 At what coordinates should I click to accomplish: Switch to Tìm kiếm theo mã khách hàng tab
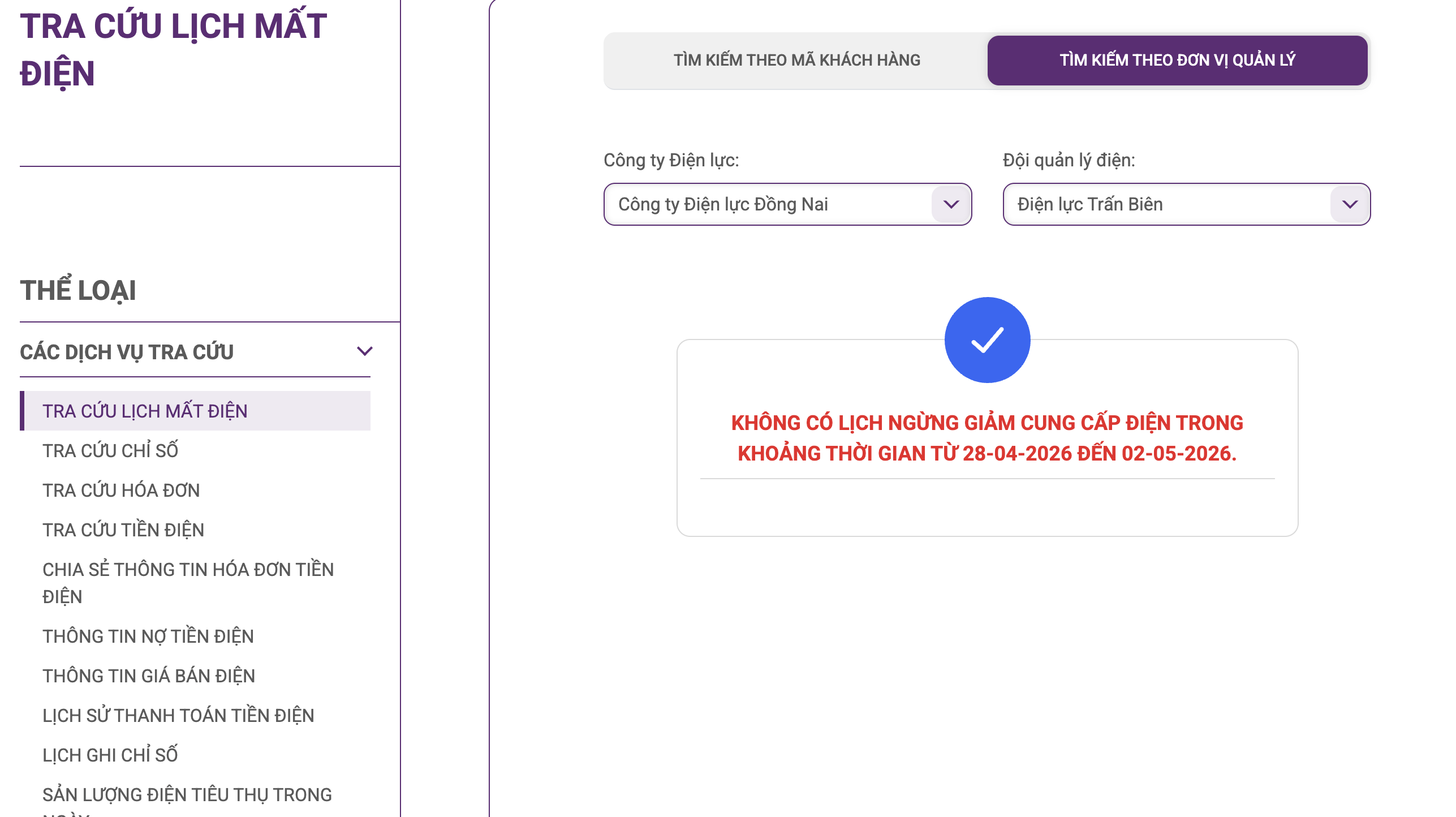[x=796, y=60]
